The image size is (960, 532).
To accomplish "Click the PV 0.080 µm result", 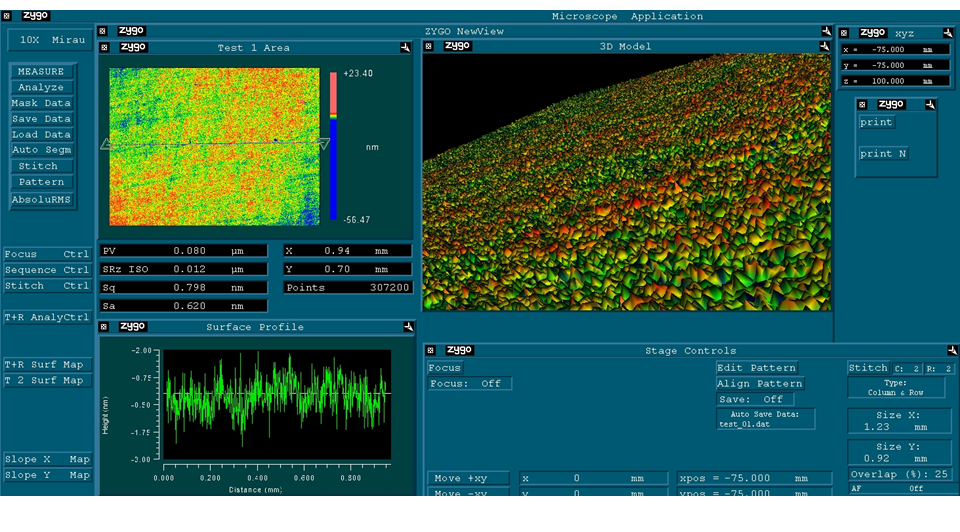I will pyautogui.click(x=183, y=251).
